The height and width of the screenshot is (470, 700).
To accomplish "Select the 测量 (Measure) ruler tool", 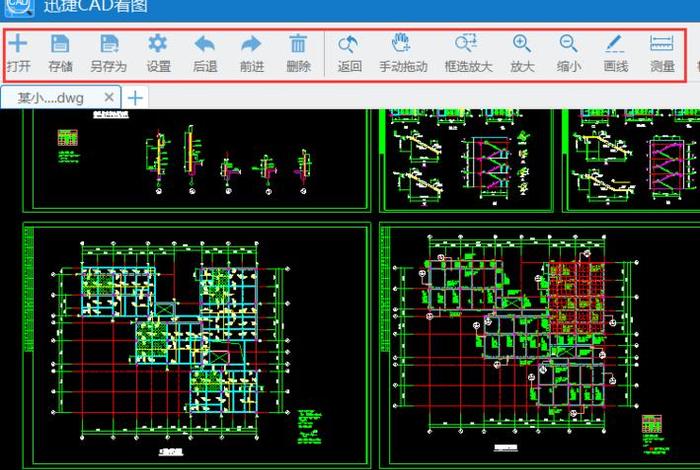I will 662,44.
